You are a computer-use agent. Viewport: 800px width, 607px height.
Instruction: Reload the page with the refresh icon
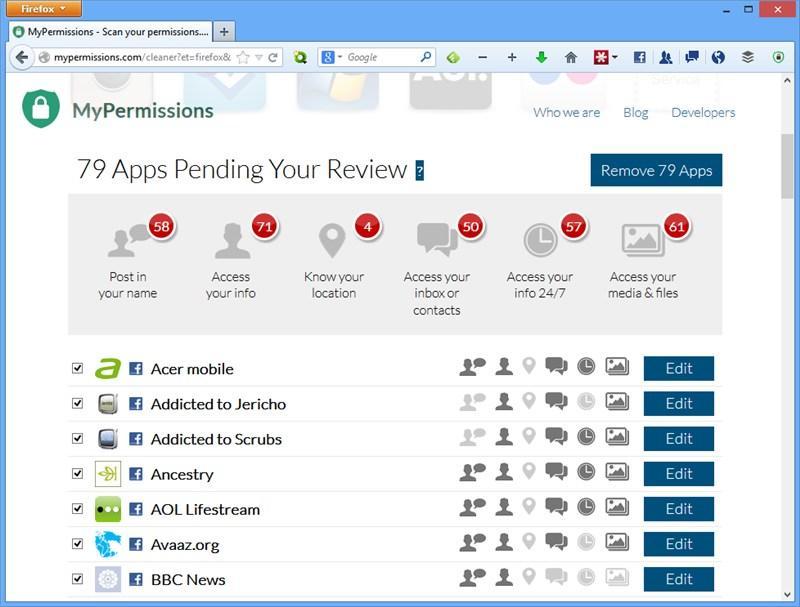tap(273, 58)
